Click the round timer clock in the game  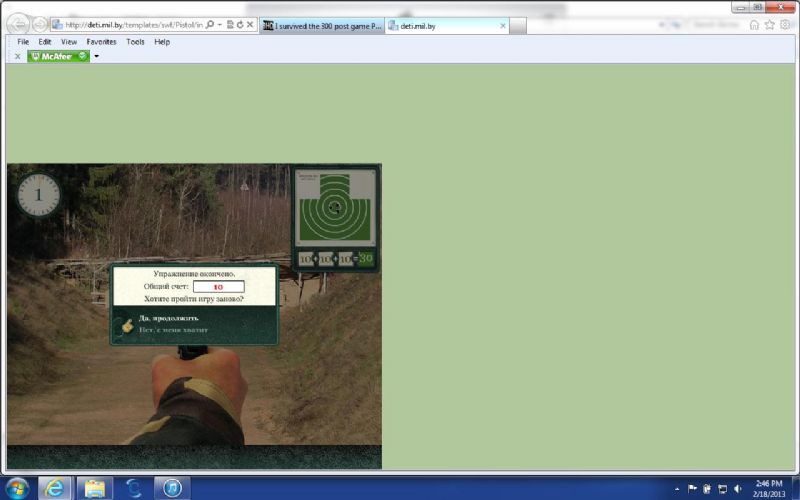38,195
